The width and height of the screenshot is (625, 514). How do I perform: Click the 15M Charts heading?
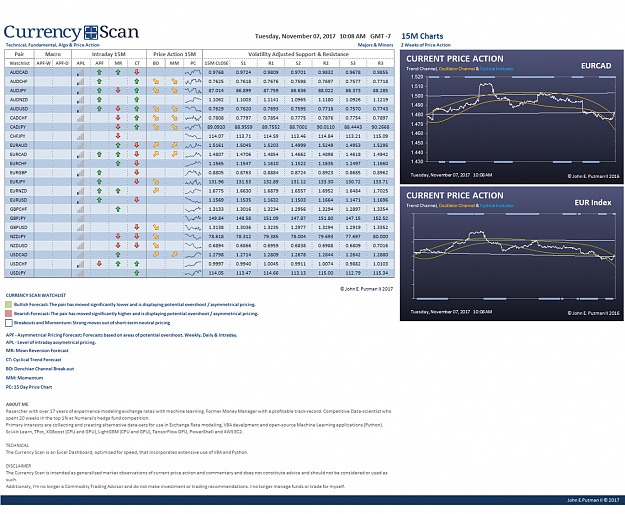422,36
